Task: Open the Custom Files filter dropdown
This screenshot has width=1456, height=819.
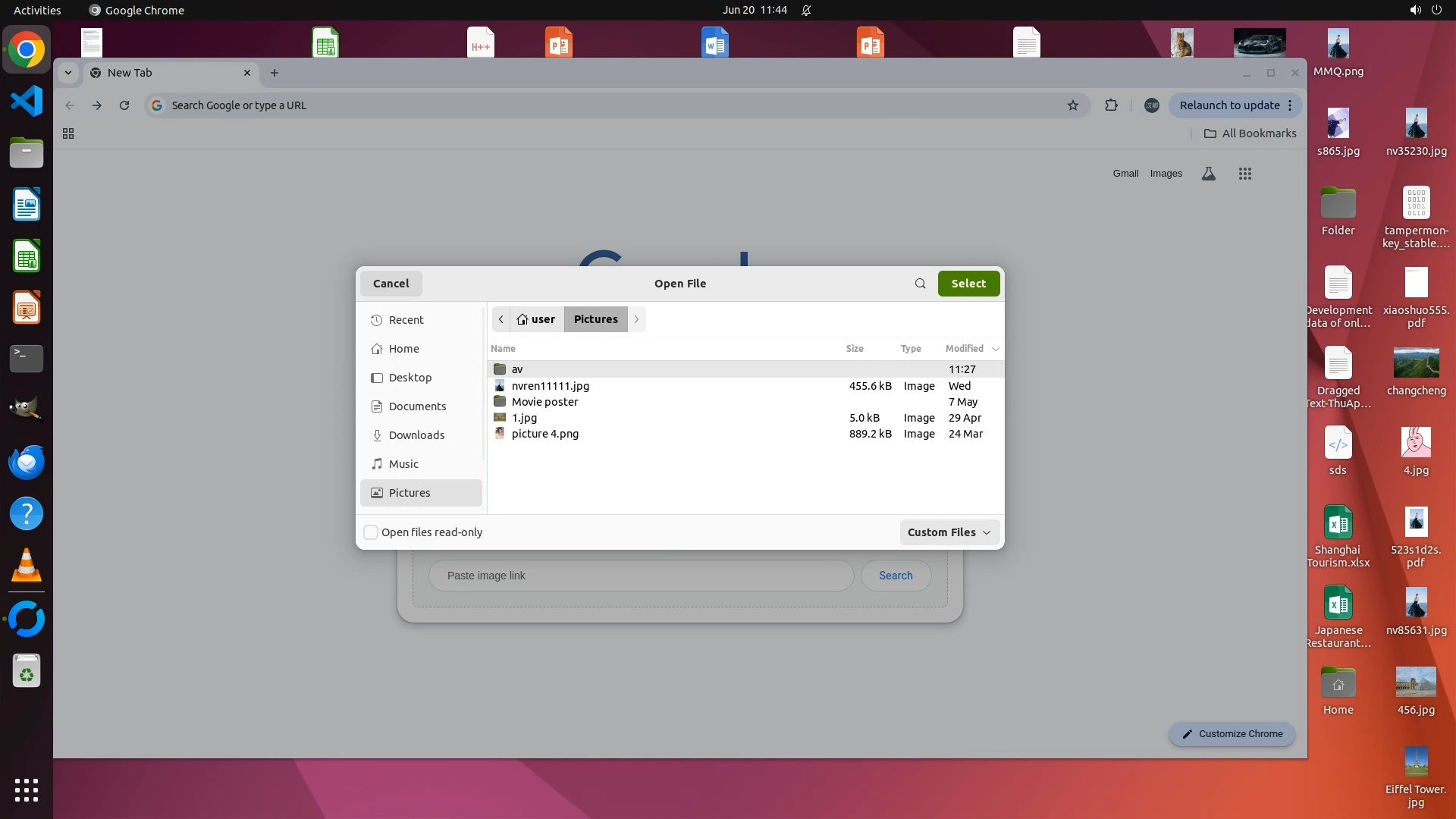Action: [x=949, y=532]
